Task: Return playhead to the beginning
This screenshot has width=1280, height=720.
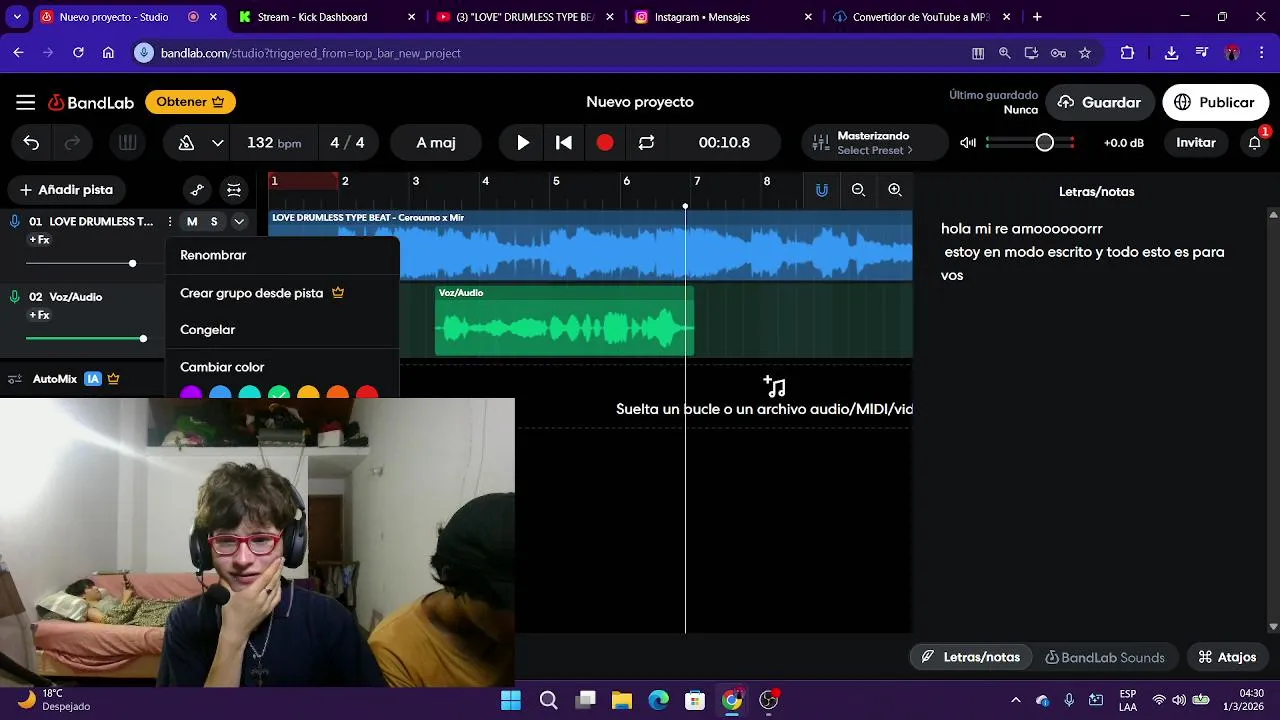Action: (x=564, y=143)
